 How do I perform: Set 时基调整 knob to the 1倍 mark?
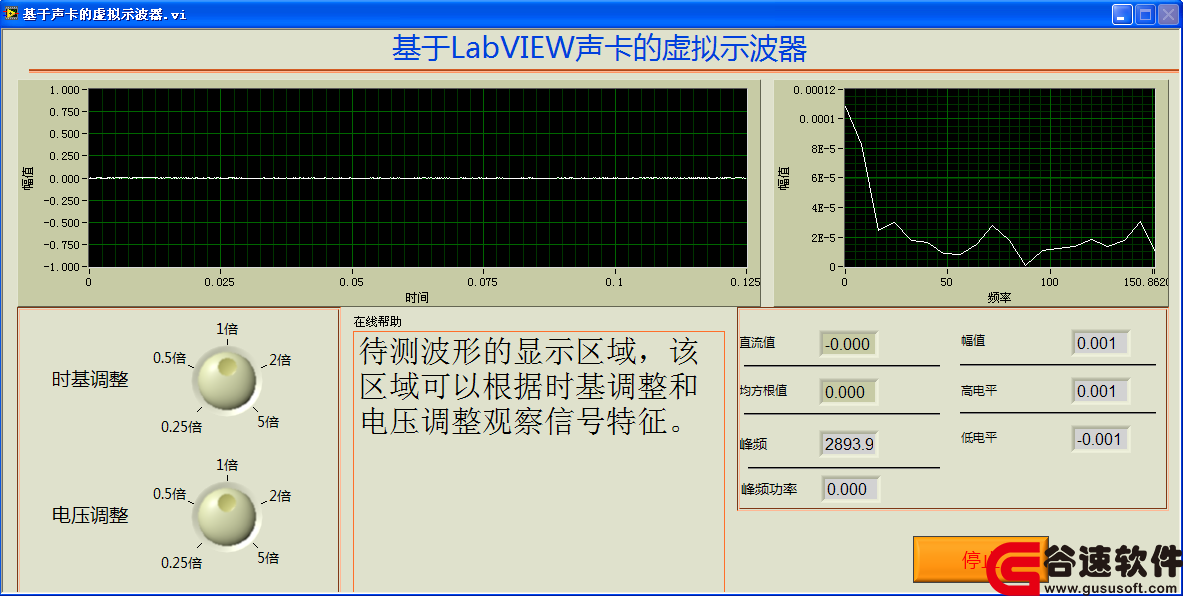pos(227,329)
